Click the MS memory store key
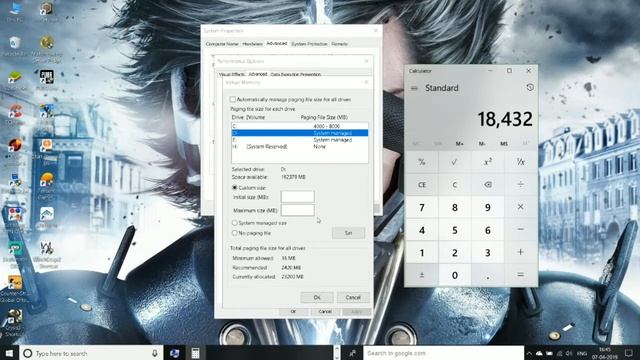The width and height of the screenshot is (640, 360). (x=504, y=144)
